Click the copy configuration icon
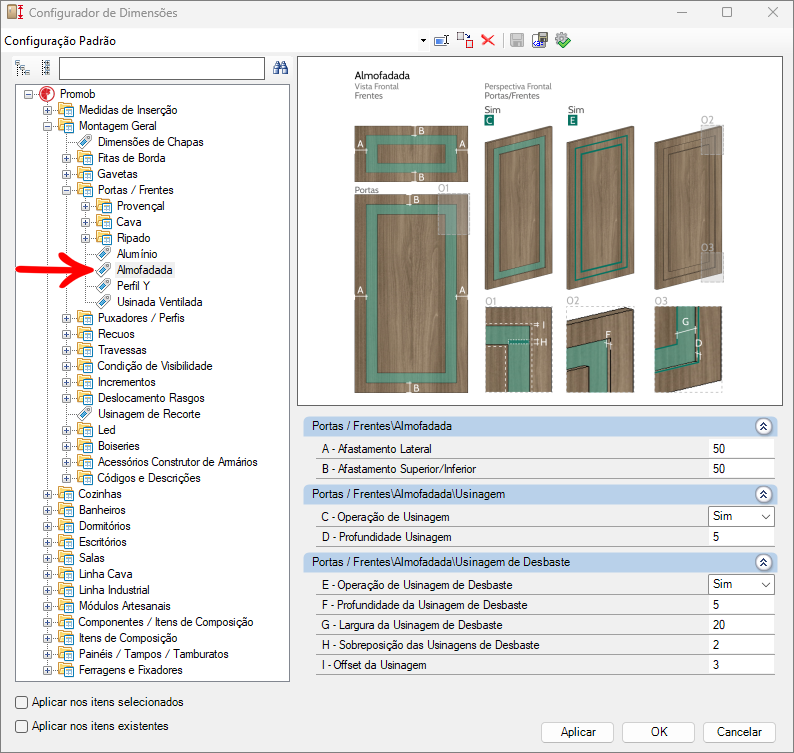 click(465, 40)
